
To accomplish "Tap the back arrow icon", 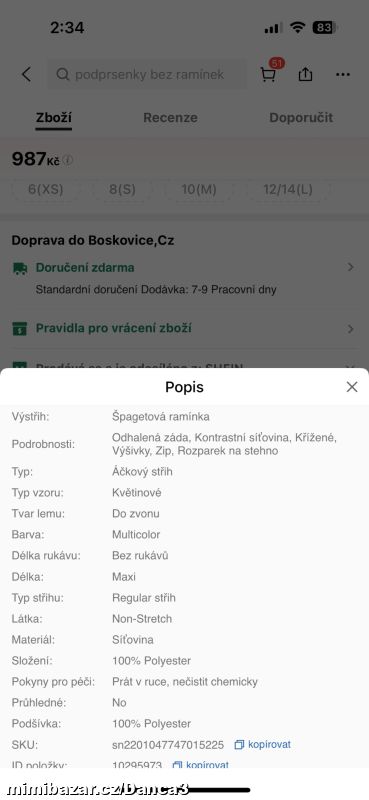I will pyautogui.click(x=26, y=74).
